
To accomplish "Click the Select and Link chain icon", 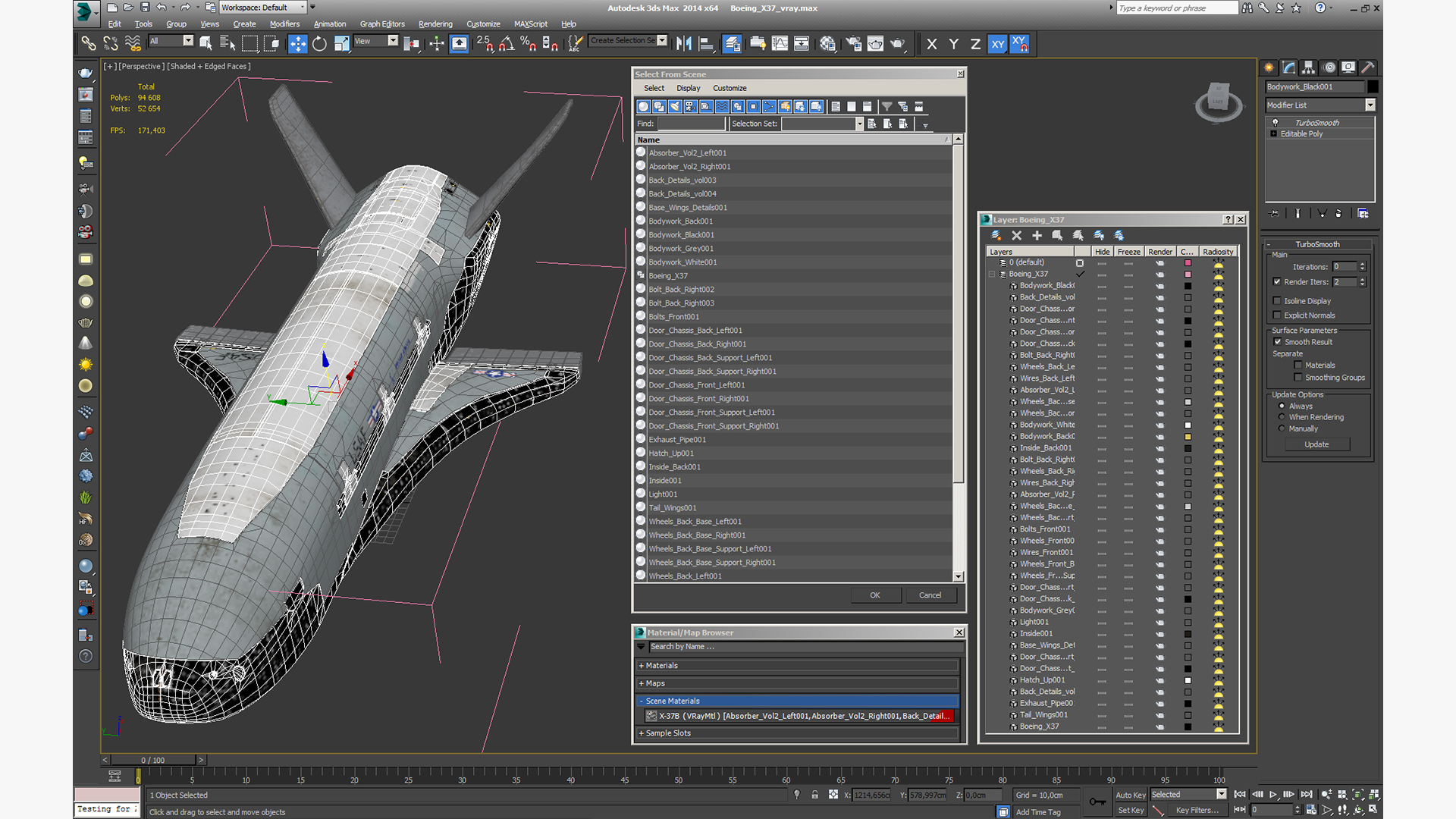I will [89, 44].
